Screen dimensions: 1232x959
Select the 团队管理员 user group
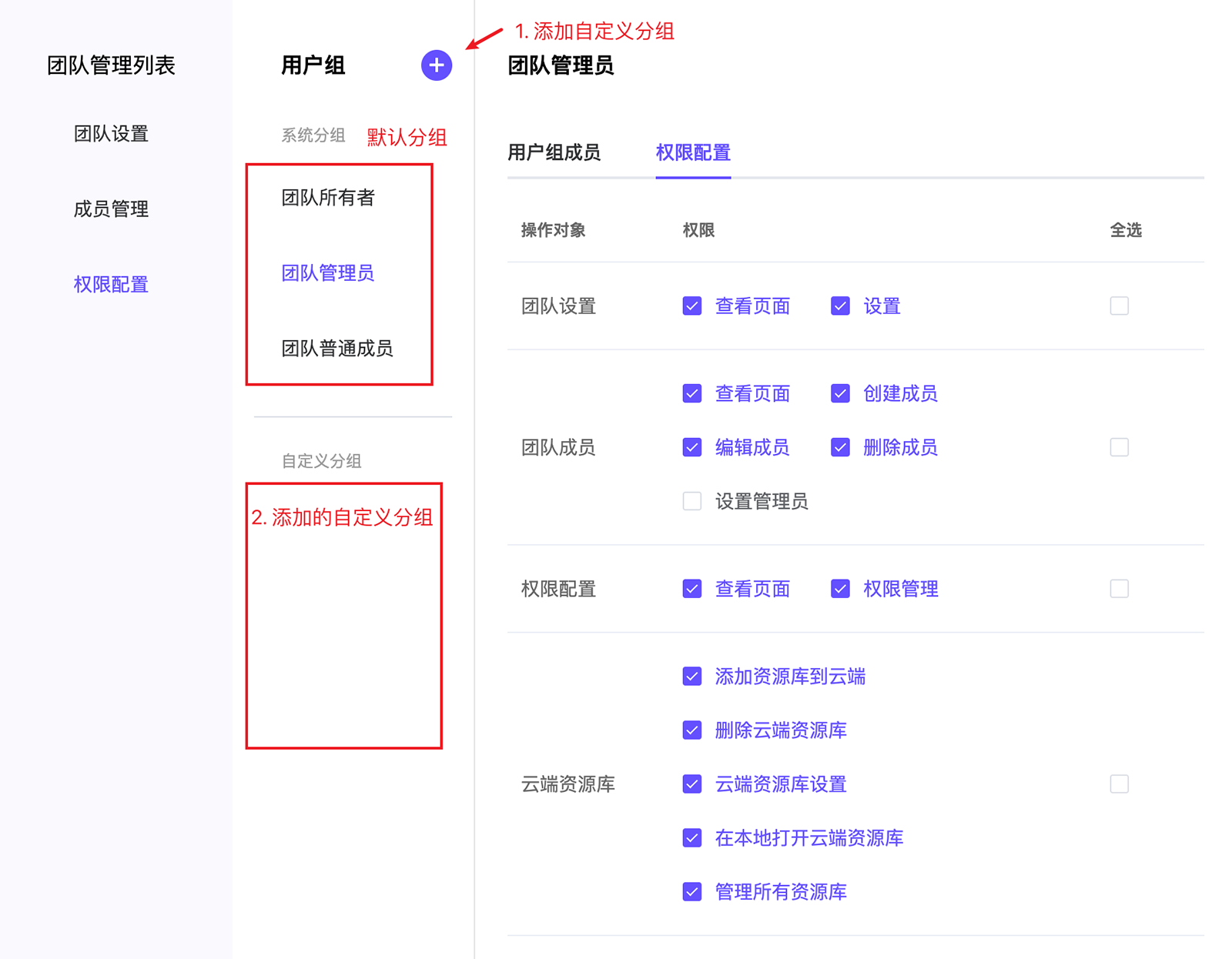tap(328, 273)
